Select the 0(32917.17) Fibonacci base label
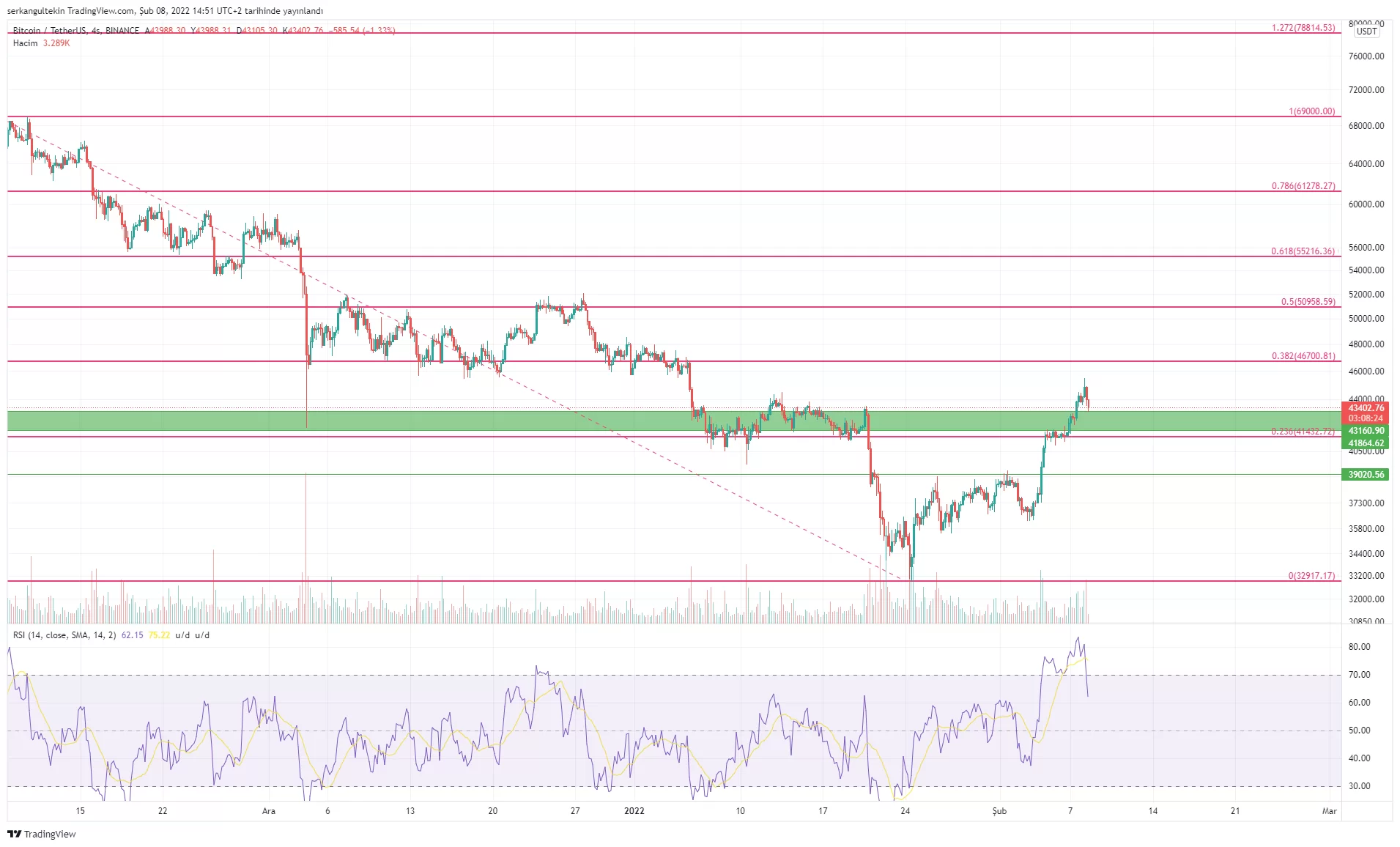The image size is (1400, 847). pyautogui.click(x=1311, y=576)
